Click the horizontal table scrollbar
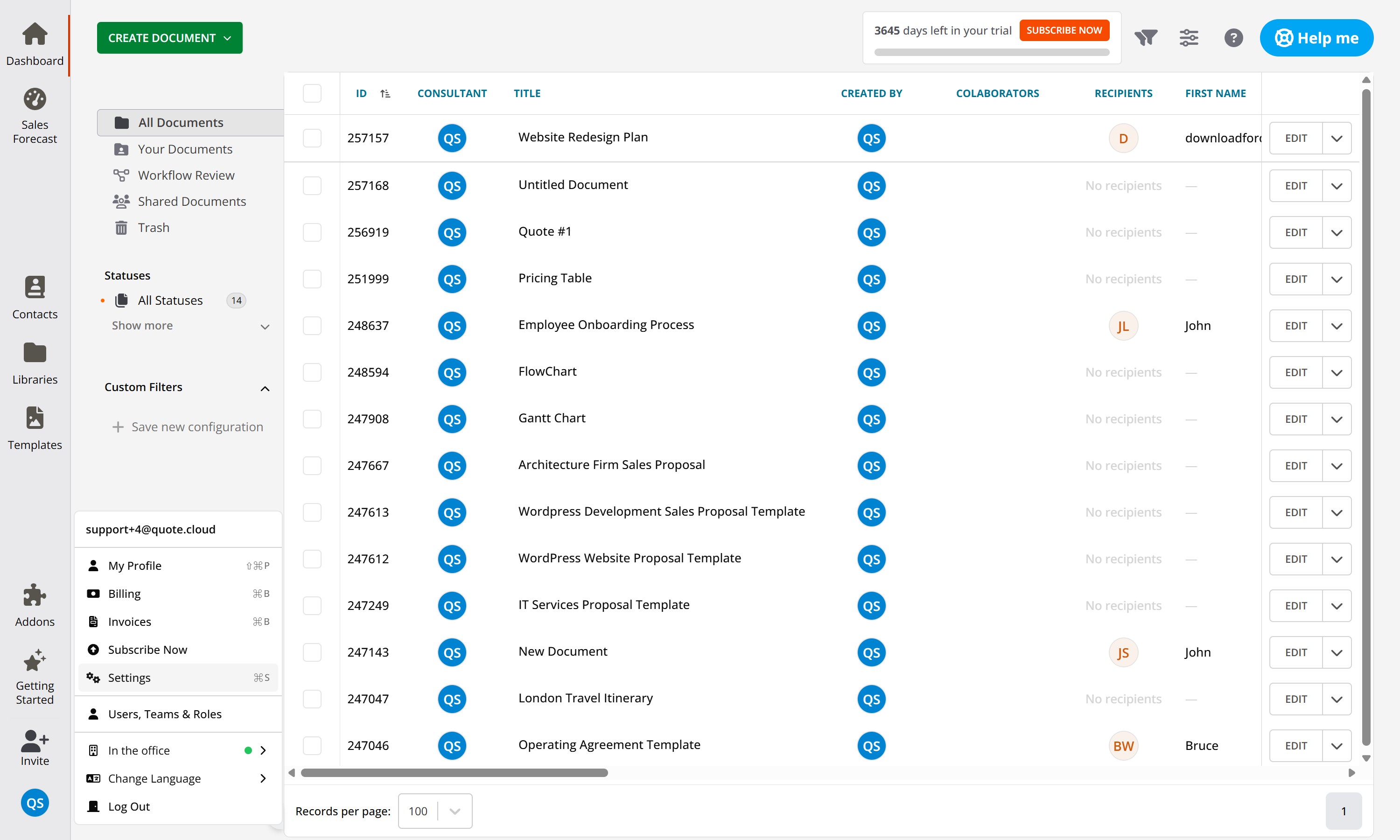 click(454, 773)
